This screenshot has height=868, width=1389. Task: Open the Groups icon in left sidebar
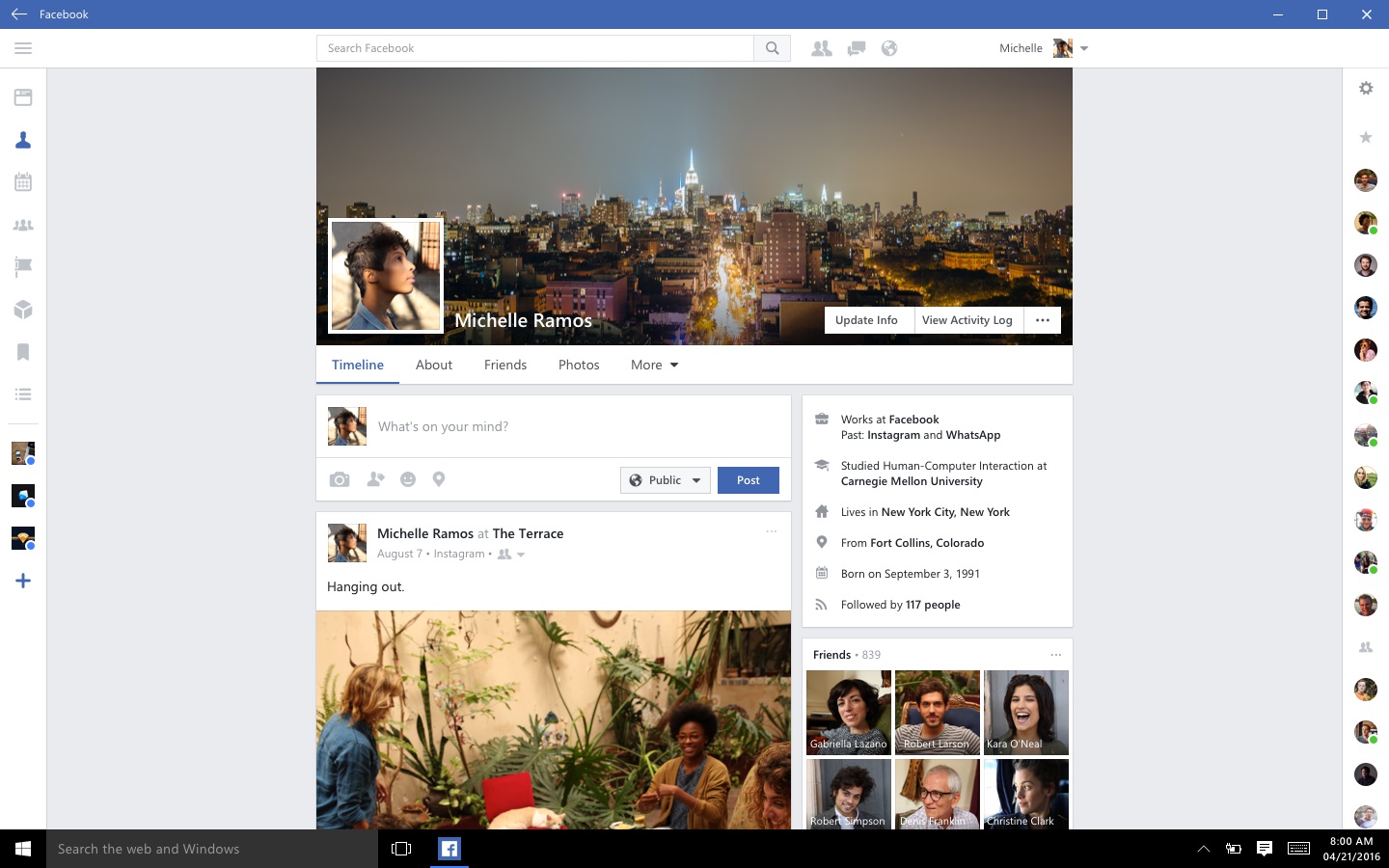tap(23, 224)
